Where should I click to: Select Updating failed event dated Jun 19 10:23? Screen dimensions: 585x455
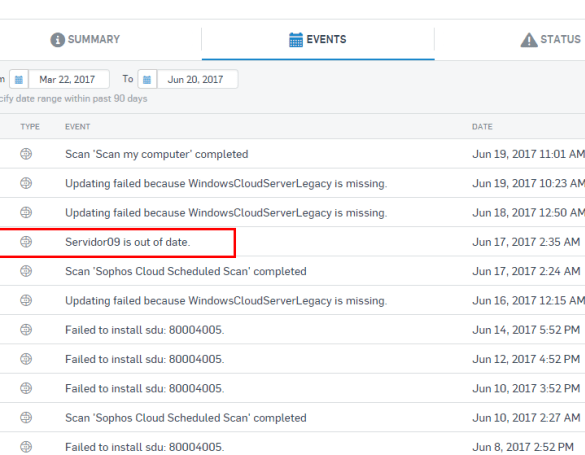pyautogui.click(x=226, y=183)
